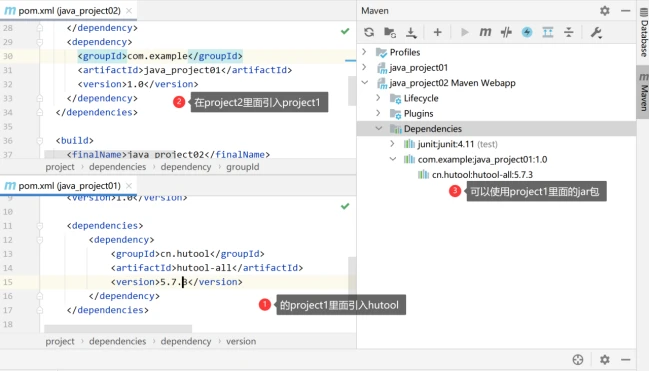Click 'dependency' breadcrumb in top editor
Screen dimensions: 650x372
pos(186,167)
